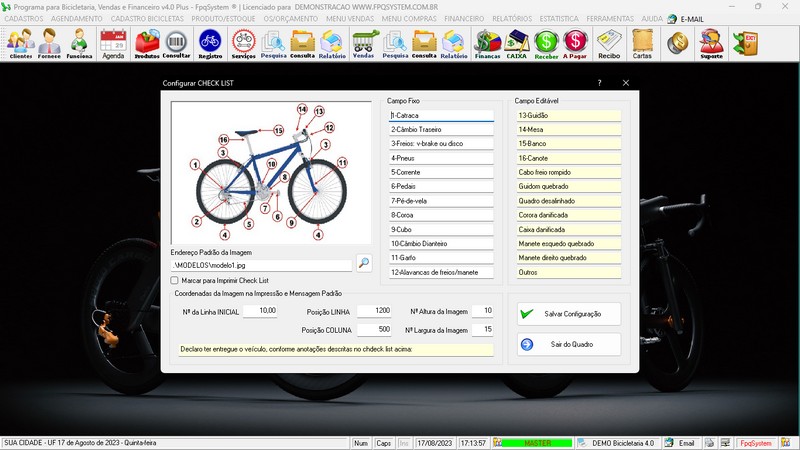
Task: Open the PRODUTO/ESTOQUE menu
Action: (223, 18)
